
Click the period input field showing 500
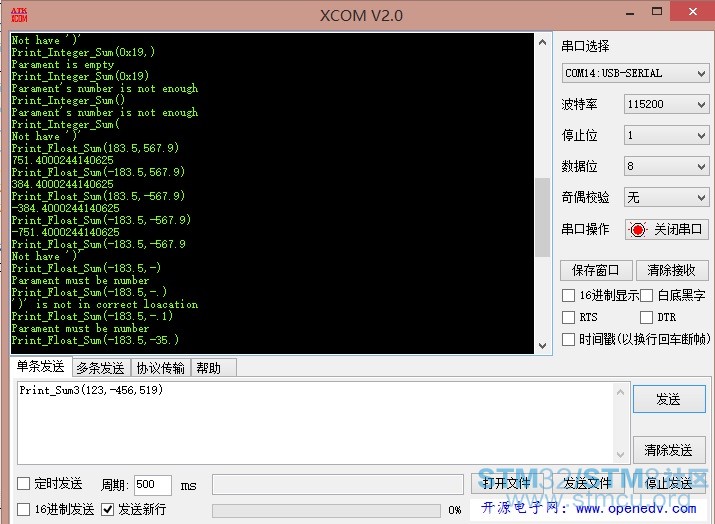(153, 484)
